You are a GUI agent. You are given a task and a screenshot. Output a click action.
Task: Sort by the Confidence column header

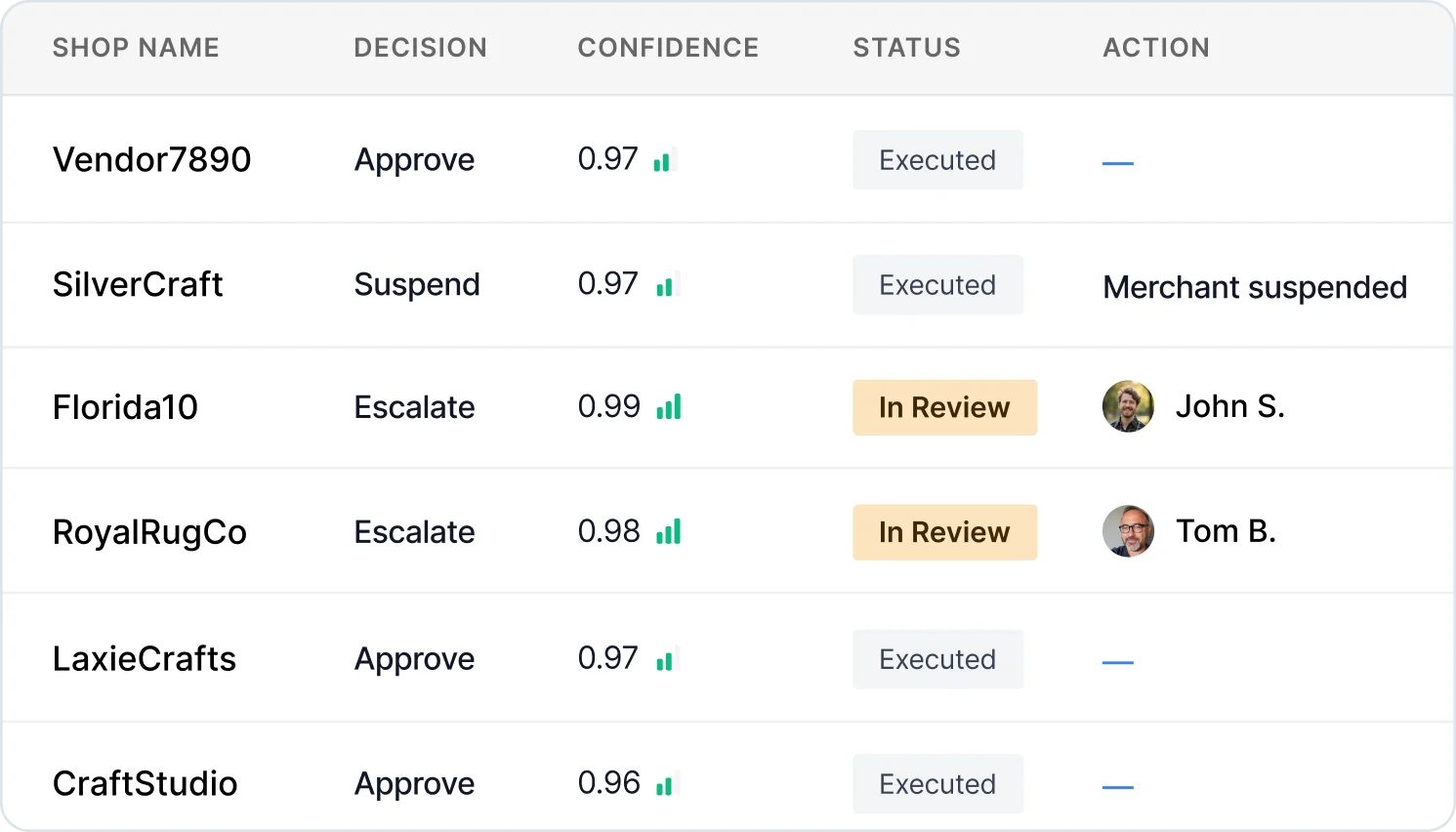pyautogui.click(x=668, y=47)
